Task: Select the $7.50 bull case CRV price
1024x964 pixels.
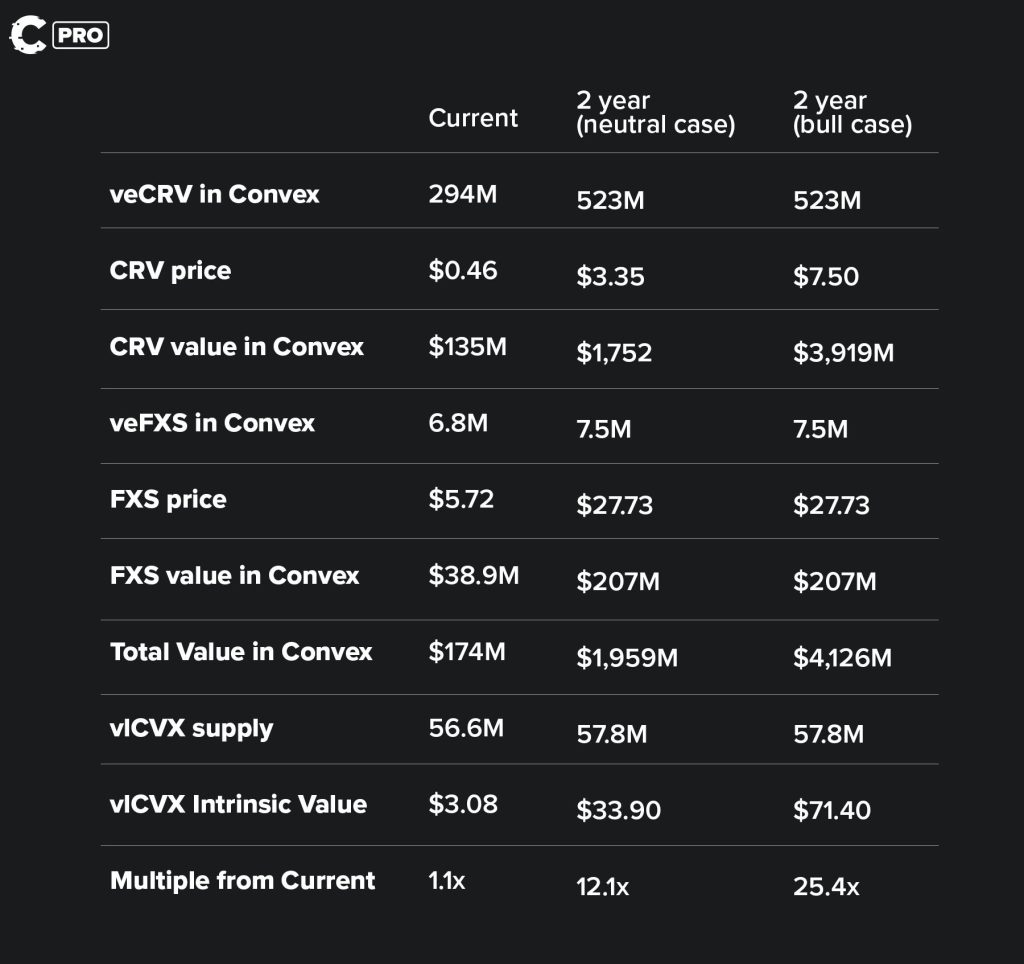Action: (825, 277)
